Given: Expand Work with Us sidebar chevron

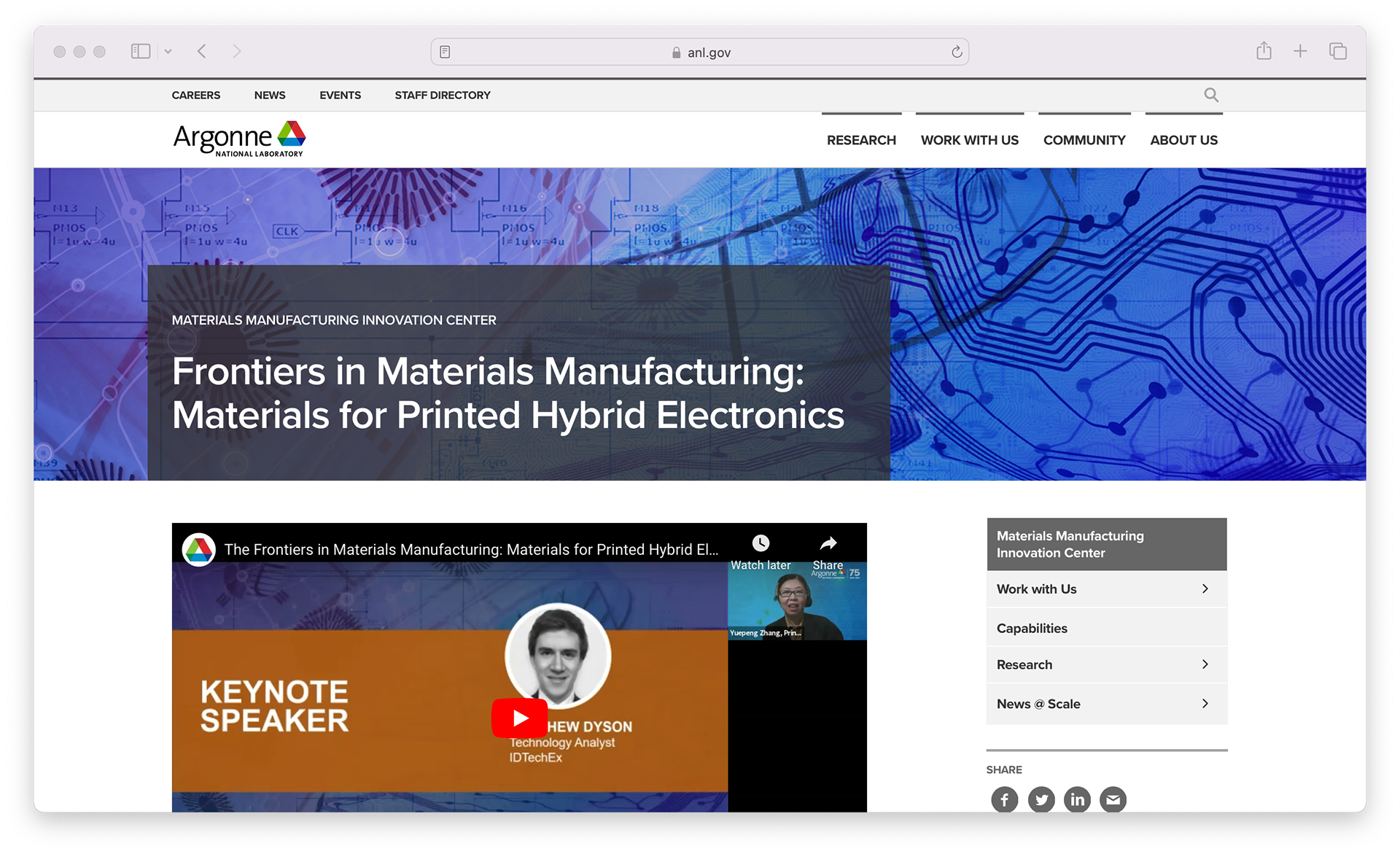Looking at the screenshot, I should click(x=1205, y=589).
